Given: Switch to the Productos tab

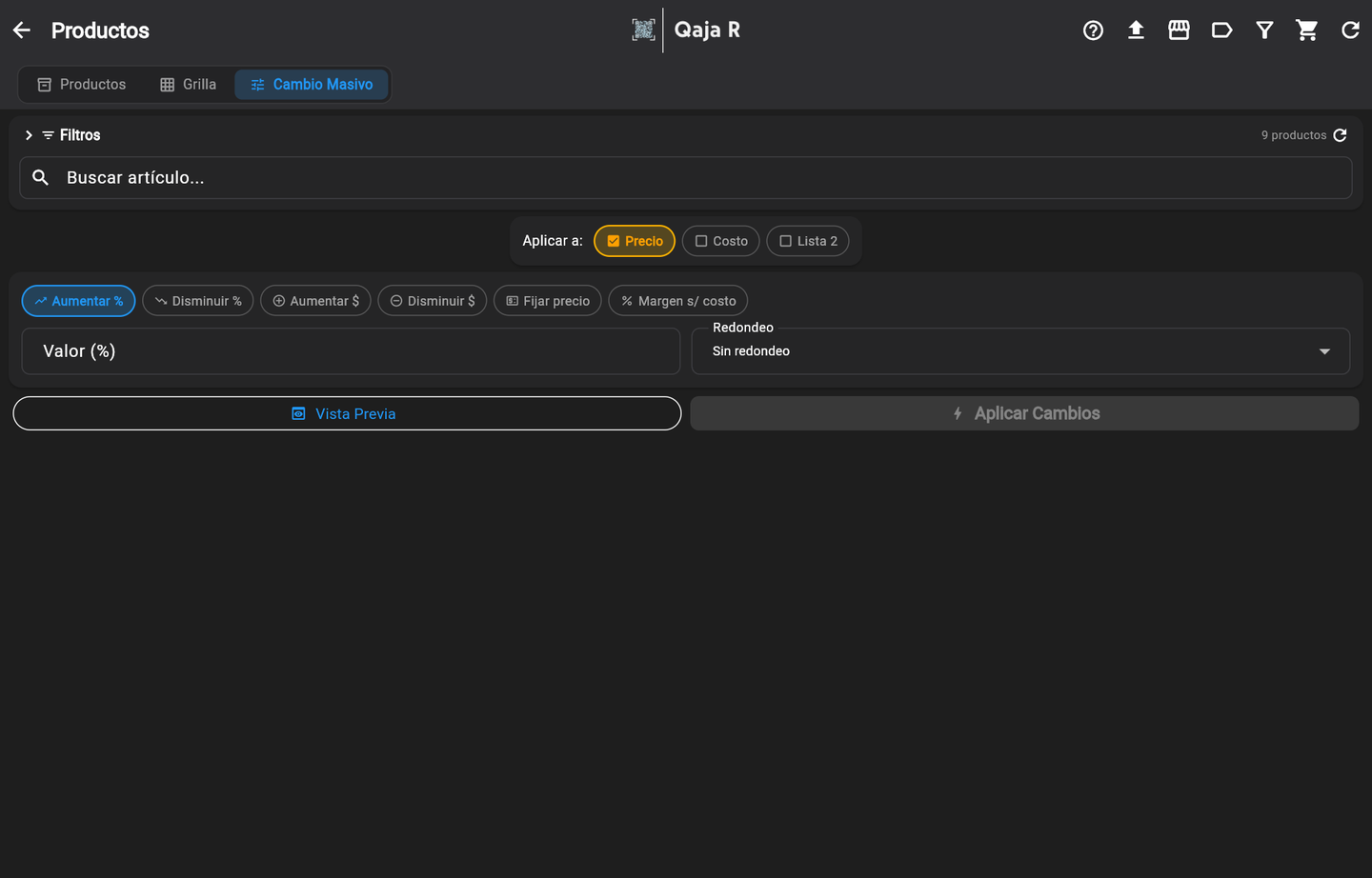Looking at the screenshot, I should click(82, 85).
